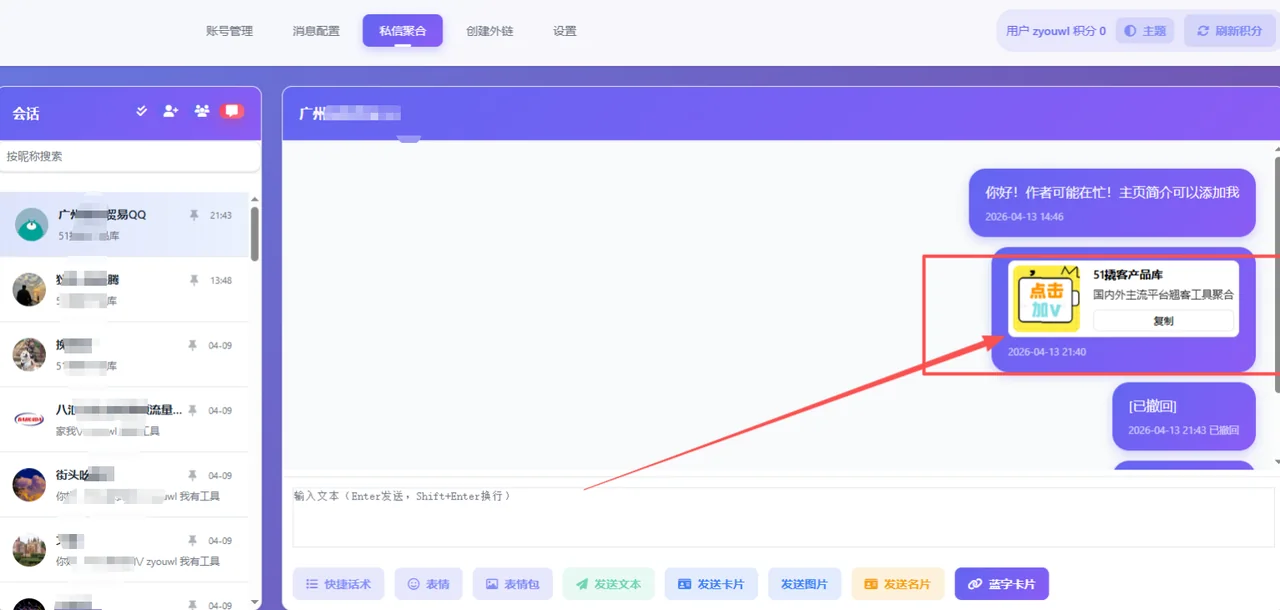Click the 发送卡片 button
Screen dimensions: 1280x610
point(711,584)
